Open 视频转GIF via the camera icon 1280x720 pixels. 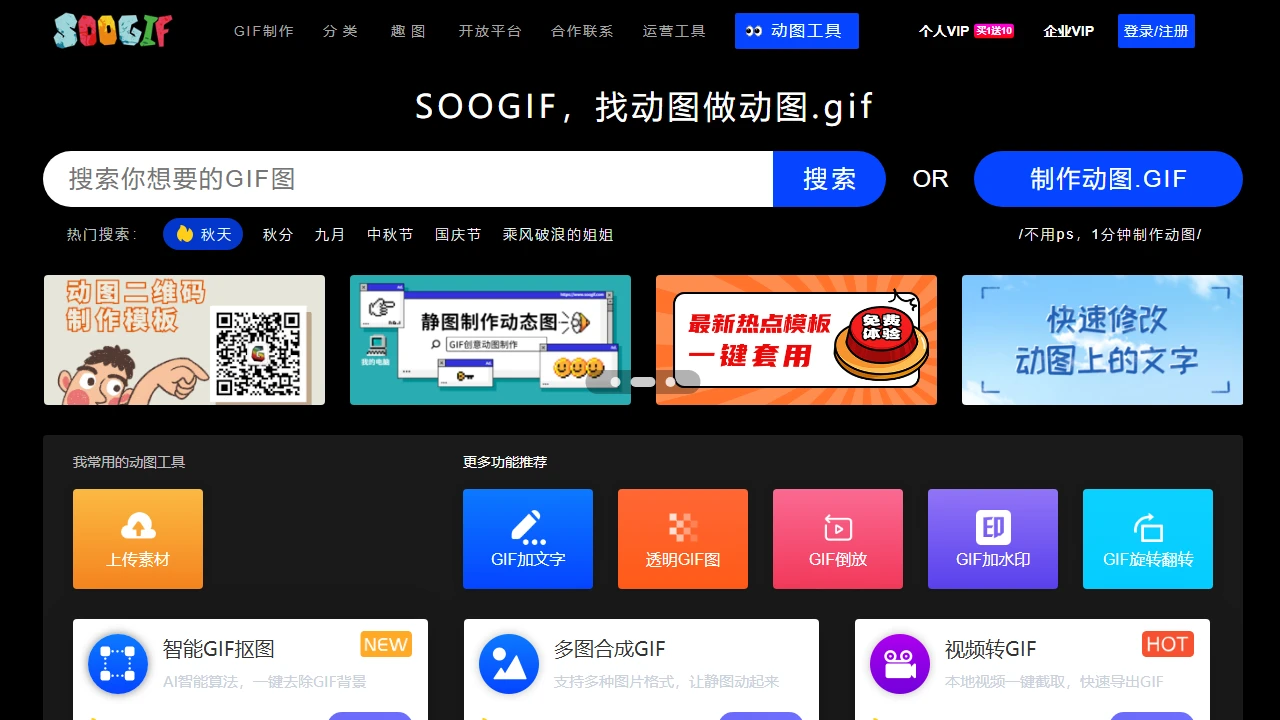point(900,662)
